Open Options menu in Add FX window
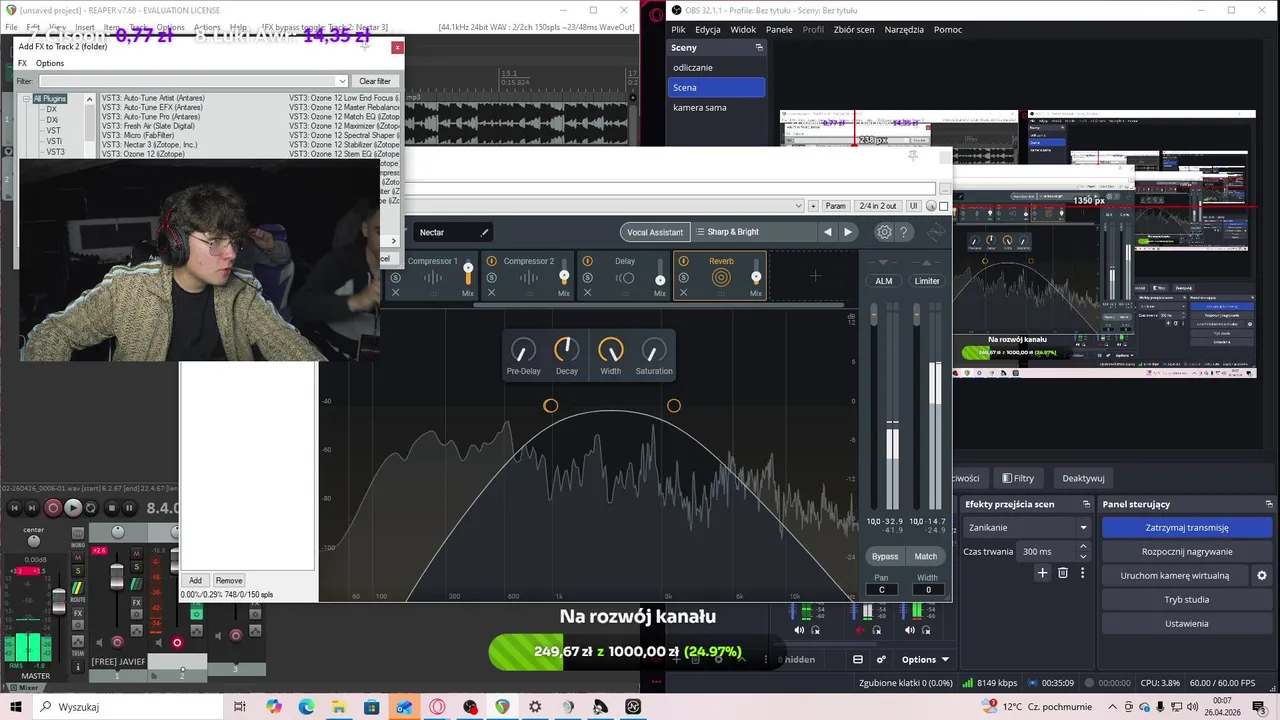The height and width of the screenshot is (720, 1280). pyautogui.click(x=50, y=63)
